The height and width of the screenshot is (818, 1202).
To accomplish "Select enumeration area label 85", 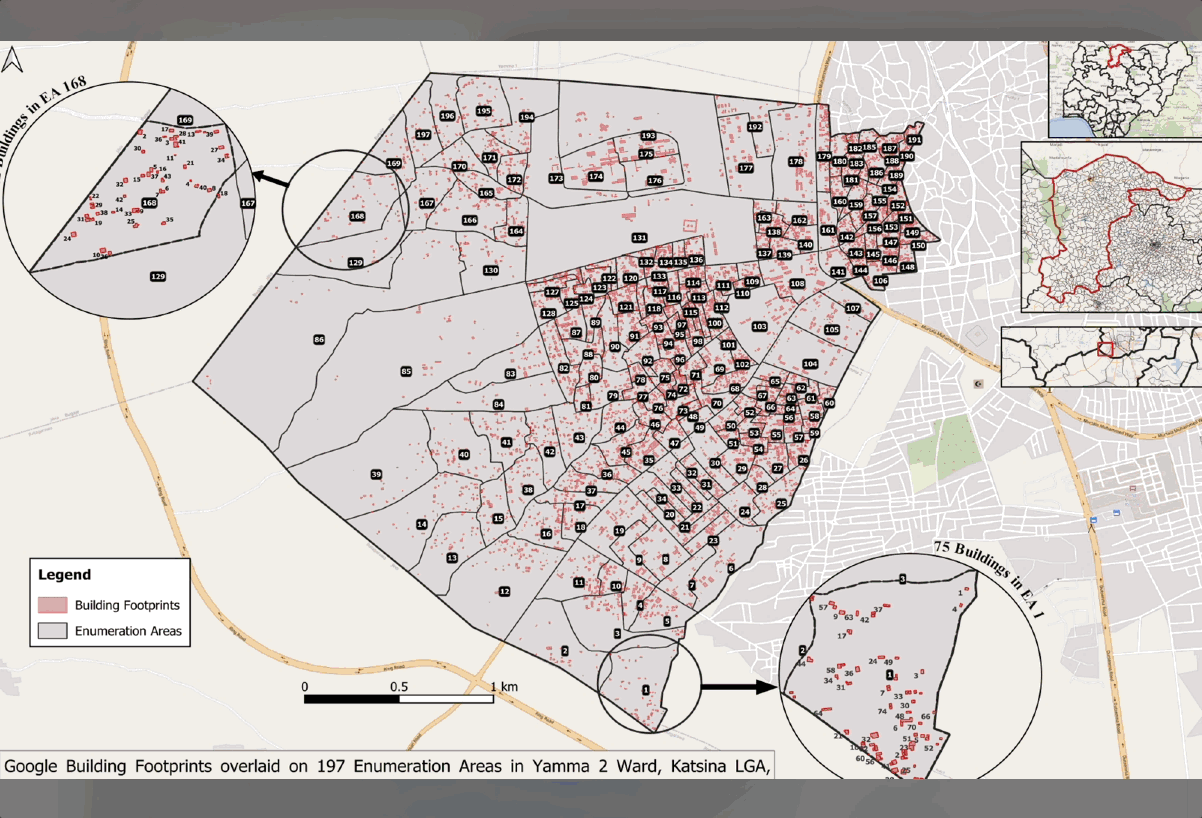I will click(406, 372).
